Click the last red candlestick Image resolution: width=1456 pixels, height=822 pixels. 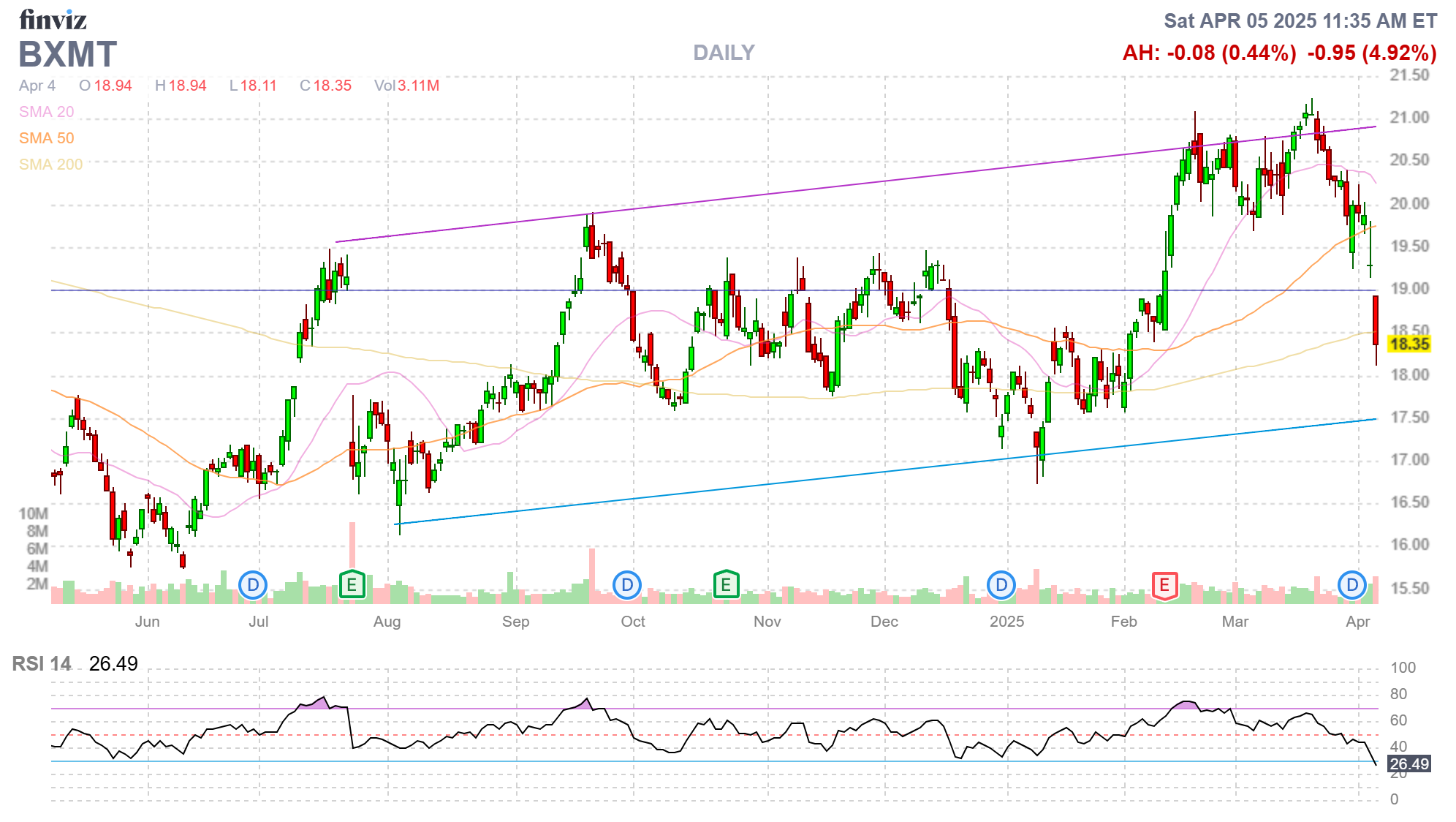pos(1376,320)
